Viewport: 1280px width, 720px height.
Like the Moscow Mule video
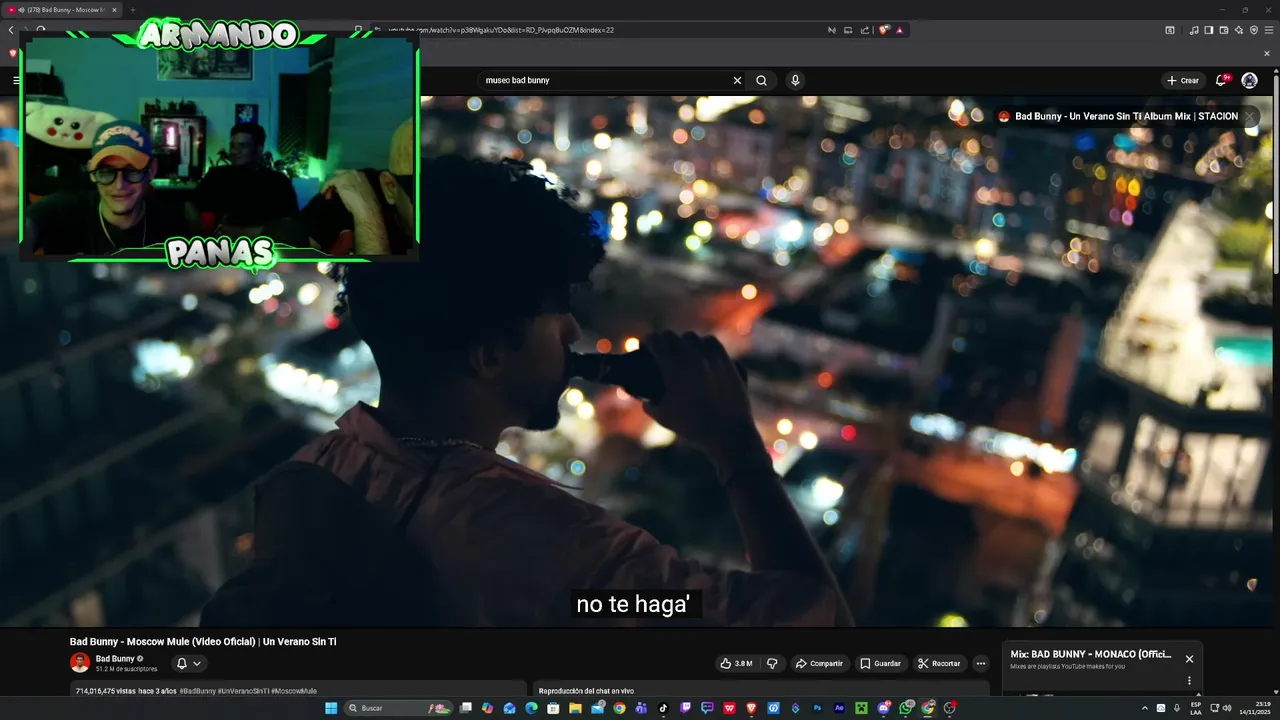(736, 663)
